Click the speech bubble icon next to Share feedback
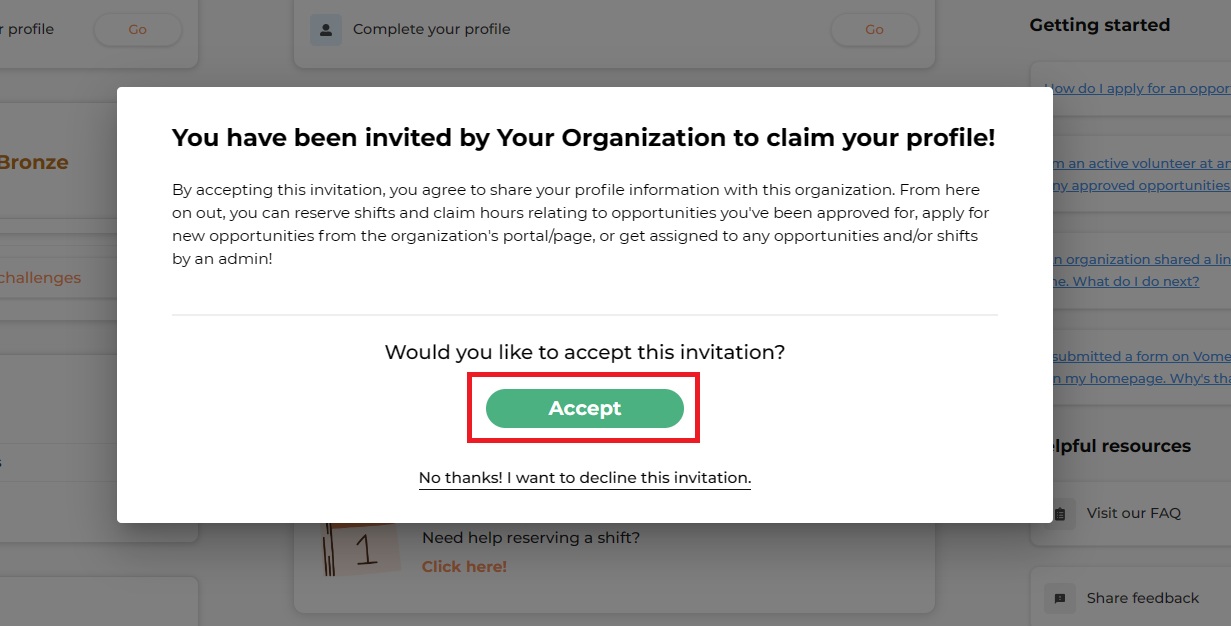Screen dimensions: 1231x626 click(x=1060, y=598)
